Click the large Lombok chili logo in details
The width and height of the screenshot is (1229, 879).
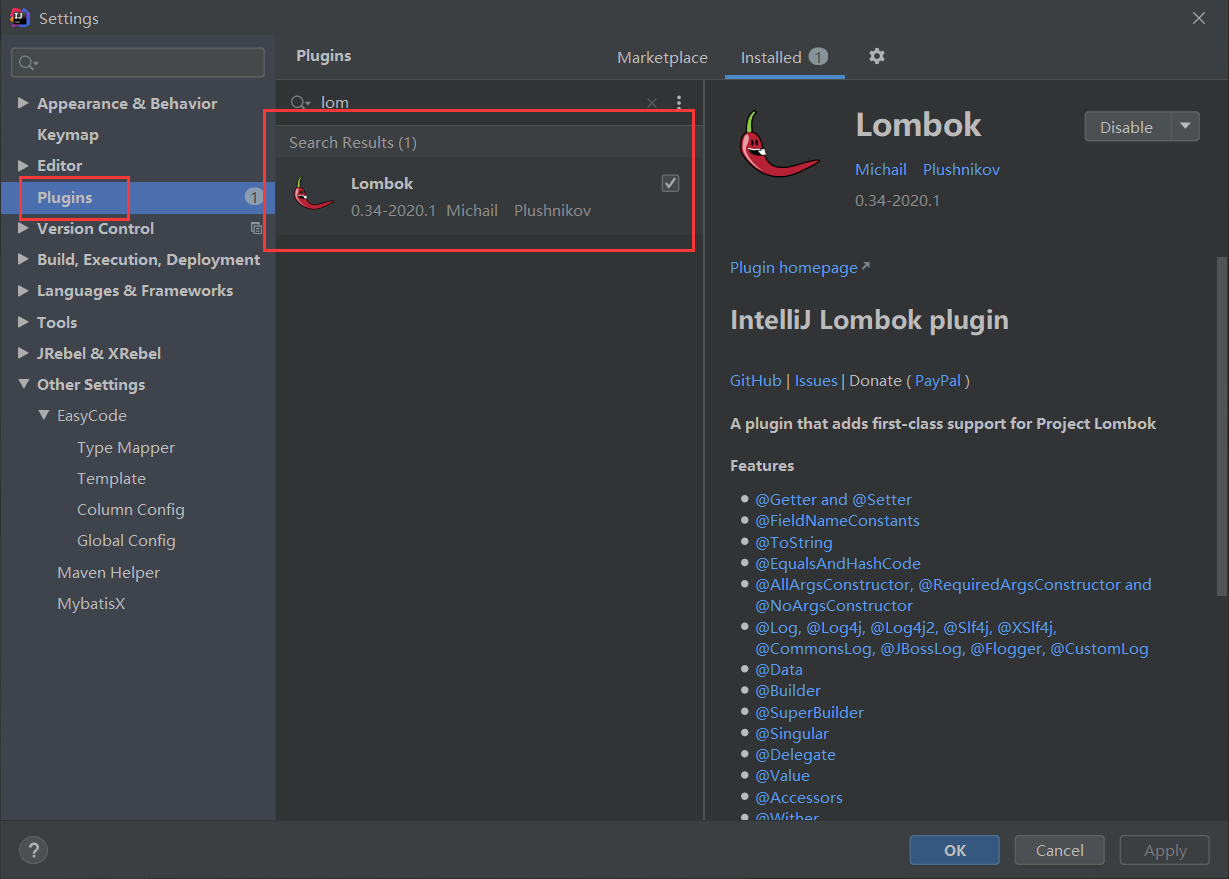click(780, 146)
